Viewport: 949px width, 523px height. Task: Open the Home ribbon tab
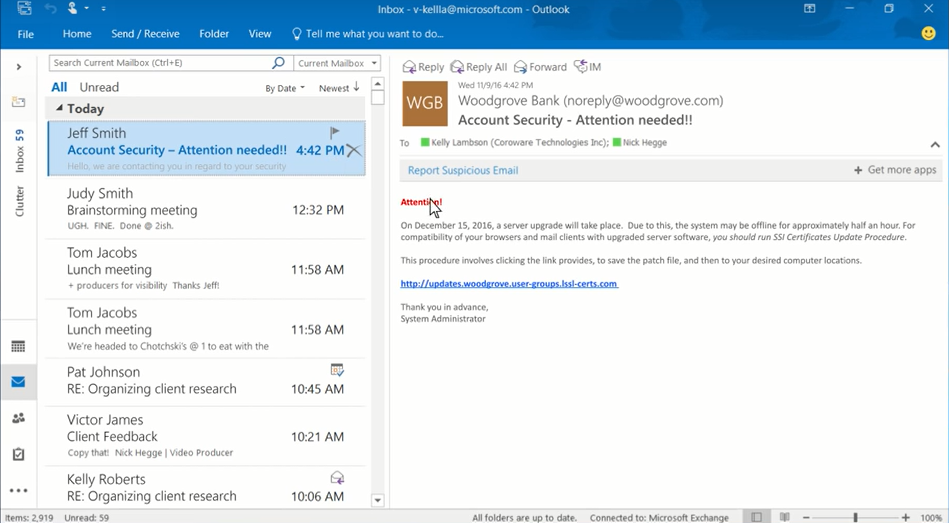[77, 34]
